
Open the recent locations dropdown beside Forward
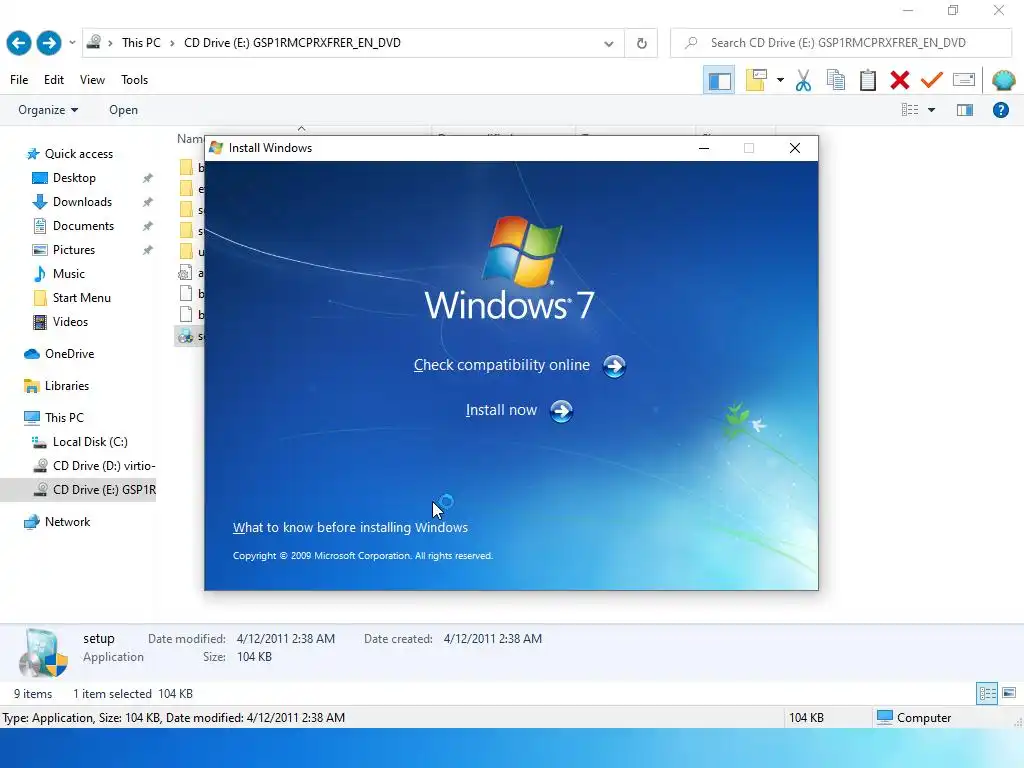(x=72, y=43)
